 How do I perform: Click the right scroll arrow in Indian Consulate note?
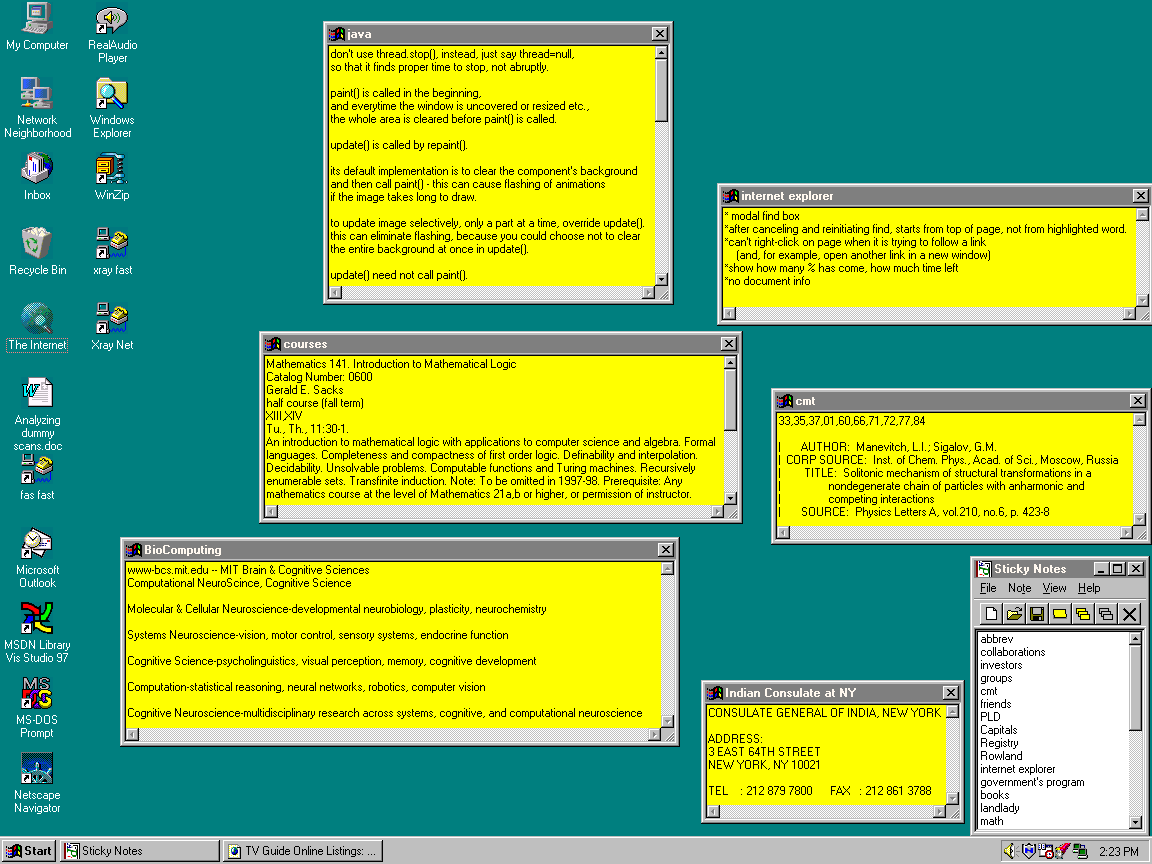(x=939, y=811)
